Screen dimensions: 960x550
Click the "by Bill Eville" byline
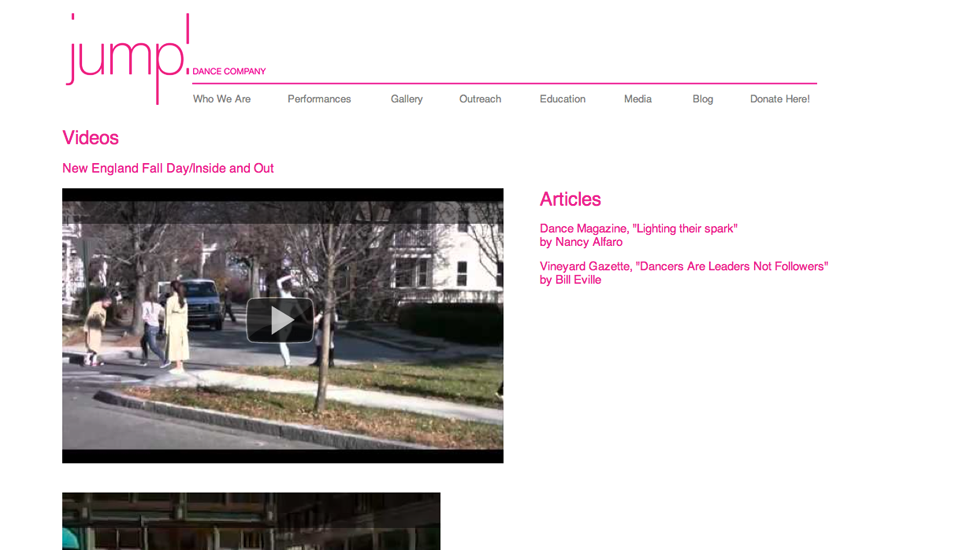click(570, 280)
